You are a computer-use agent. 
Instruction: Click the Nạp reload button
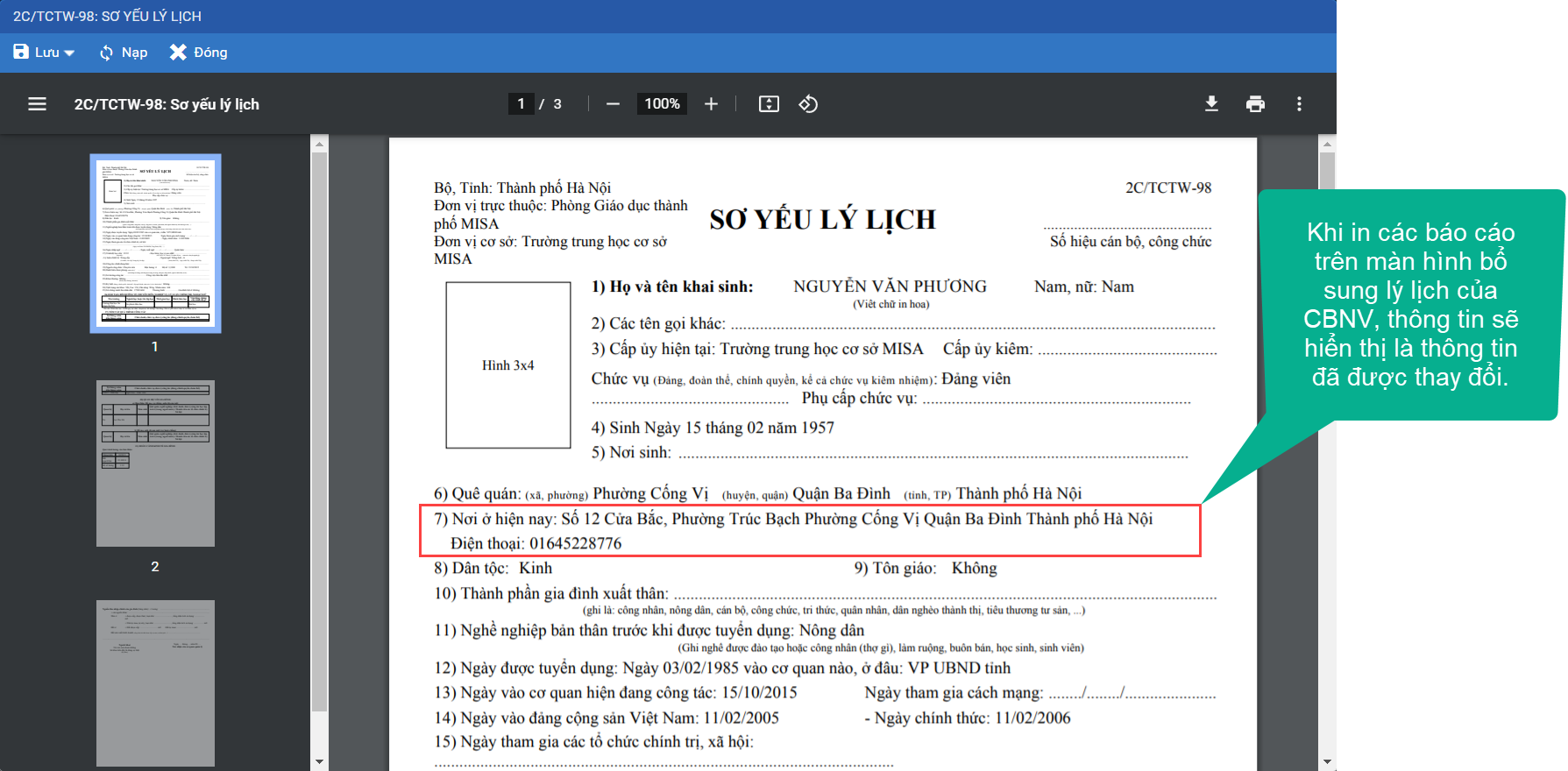pyautogui.click(x=124, y=53)
